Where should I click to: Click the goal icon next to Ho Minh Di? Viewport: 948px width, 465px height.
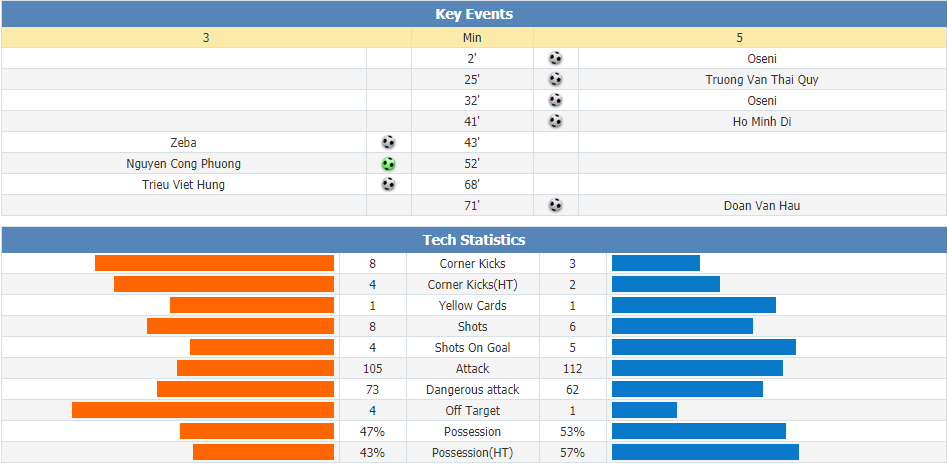click(555, 122)
